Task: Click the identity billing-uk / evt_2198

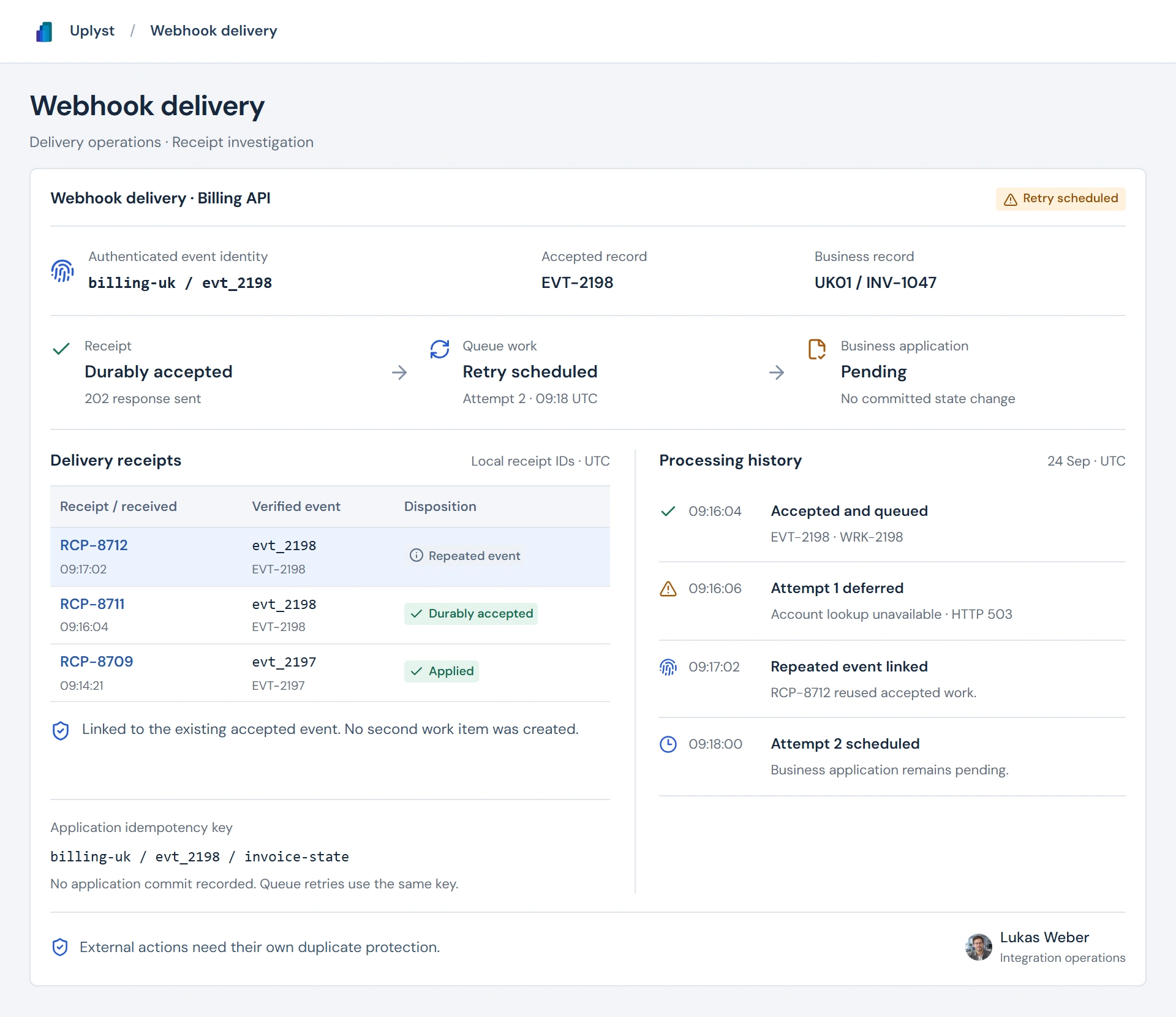Action: click(180, 282)
